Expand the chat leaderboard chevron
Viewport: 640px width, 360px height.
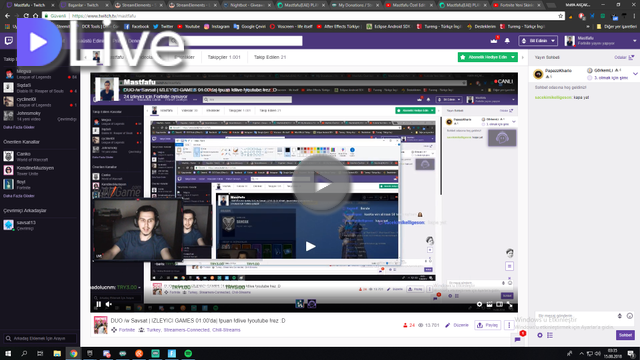tap(635, 74)
